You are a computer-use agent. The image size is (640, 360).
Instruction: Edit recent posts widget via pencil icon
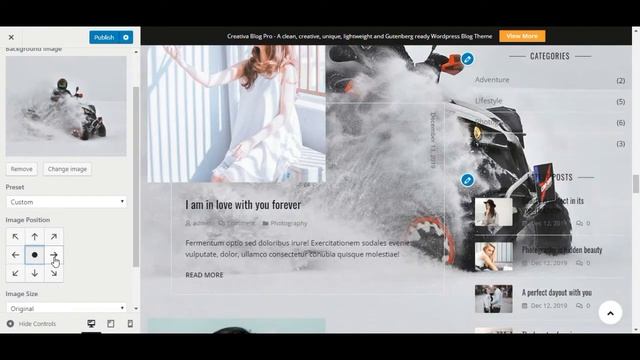468,180
